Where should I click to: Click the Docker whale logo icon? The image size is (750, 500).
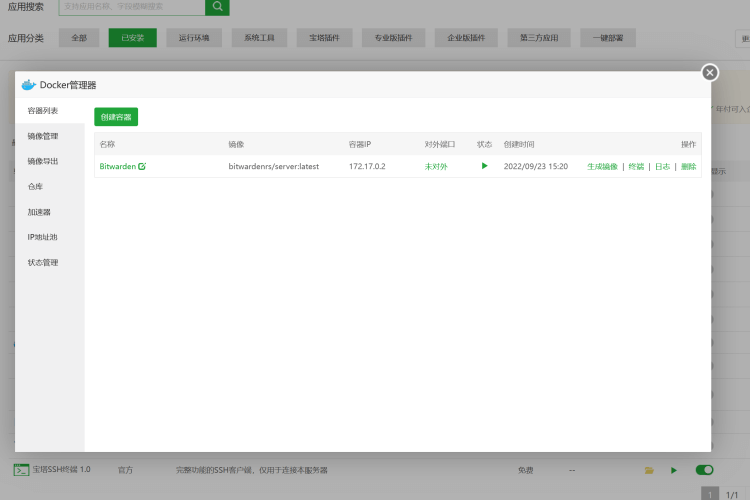click(29, 85)
